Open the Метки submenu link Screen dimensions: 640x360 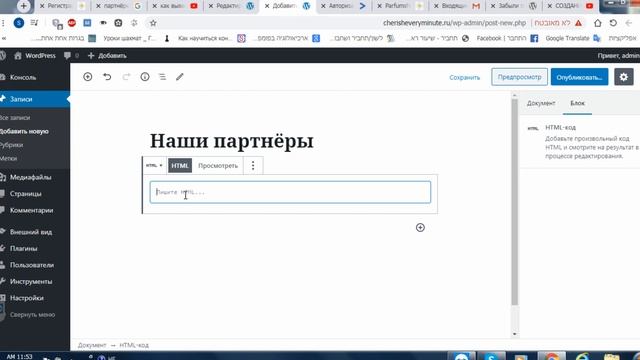(x=9, y=158)
